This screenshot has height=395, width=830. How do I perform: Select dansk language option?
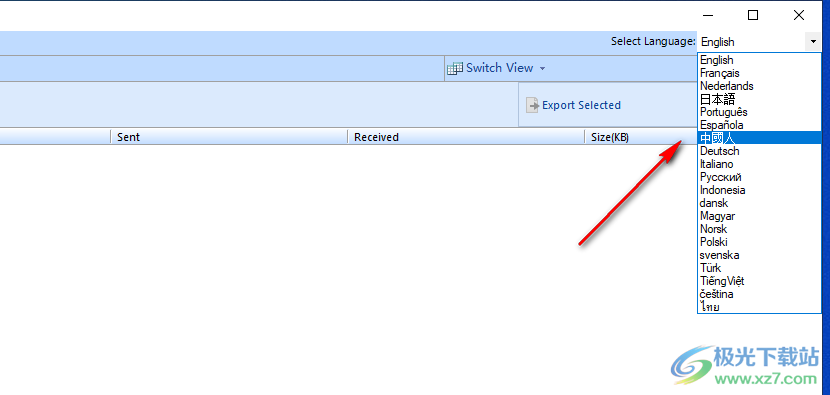tap(759, 203)
